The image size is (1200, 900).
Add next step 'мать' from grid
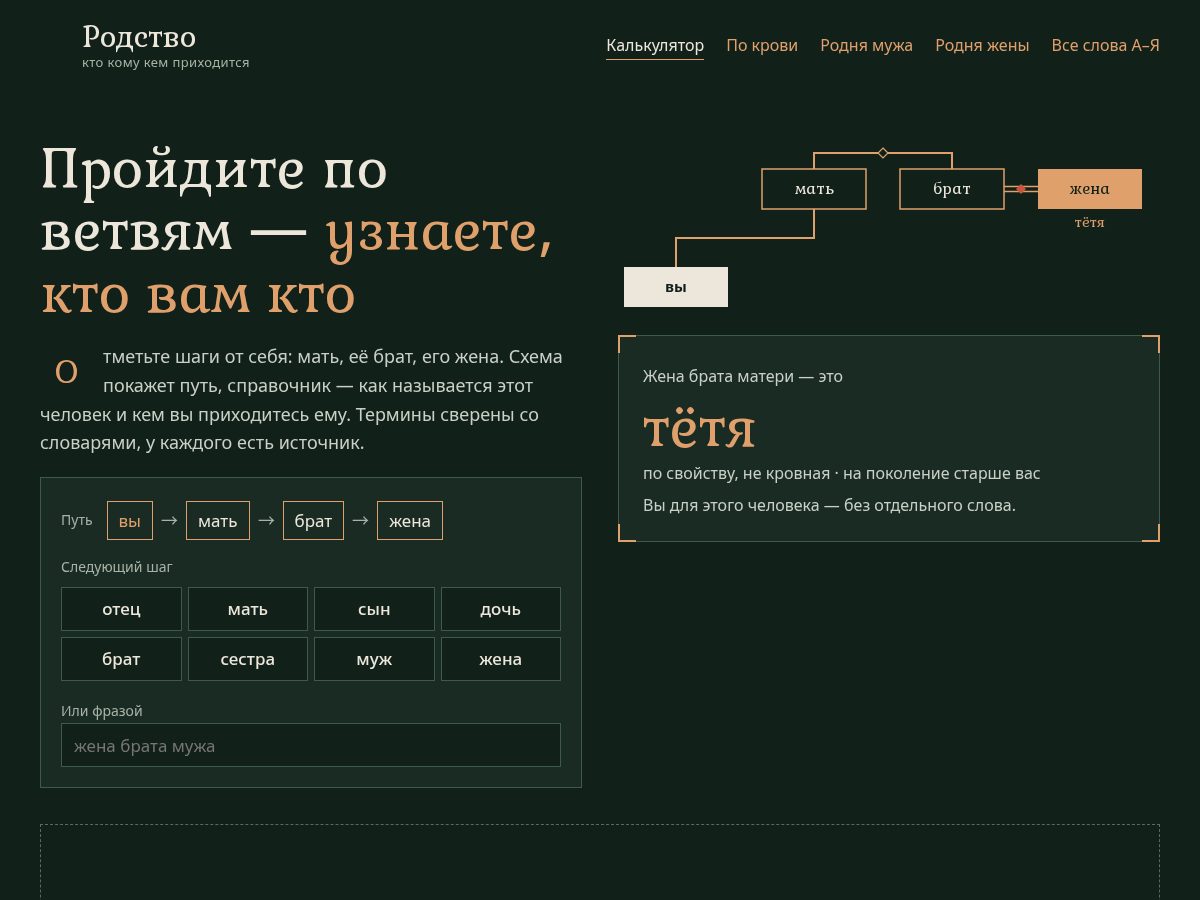248,609
